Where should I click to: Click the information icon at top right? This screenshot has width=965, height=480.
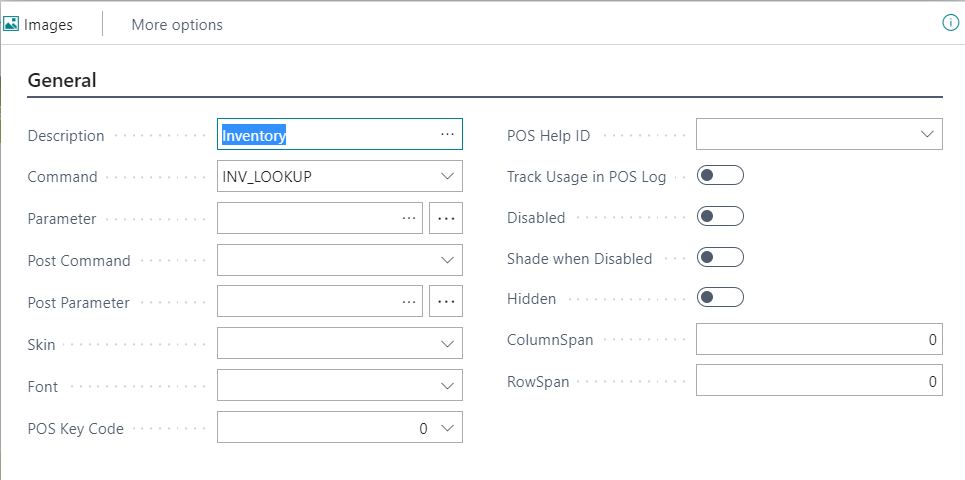tap(950, 23)
